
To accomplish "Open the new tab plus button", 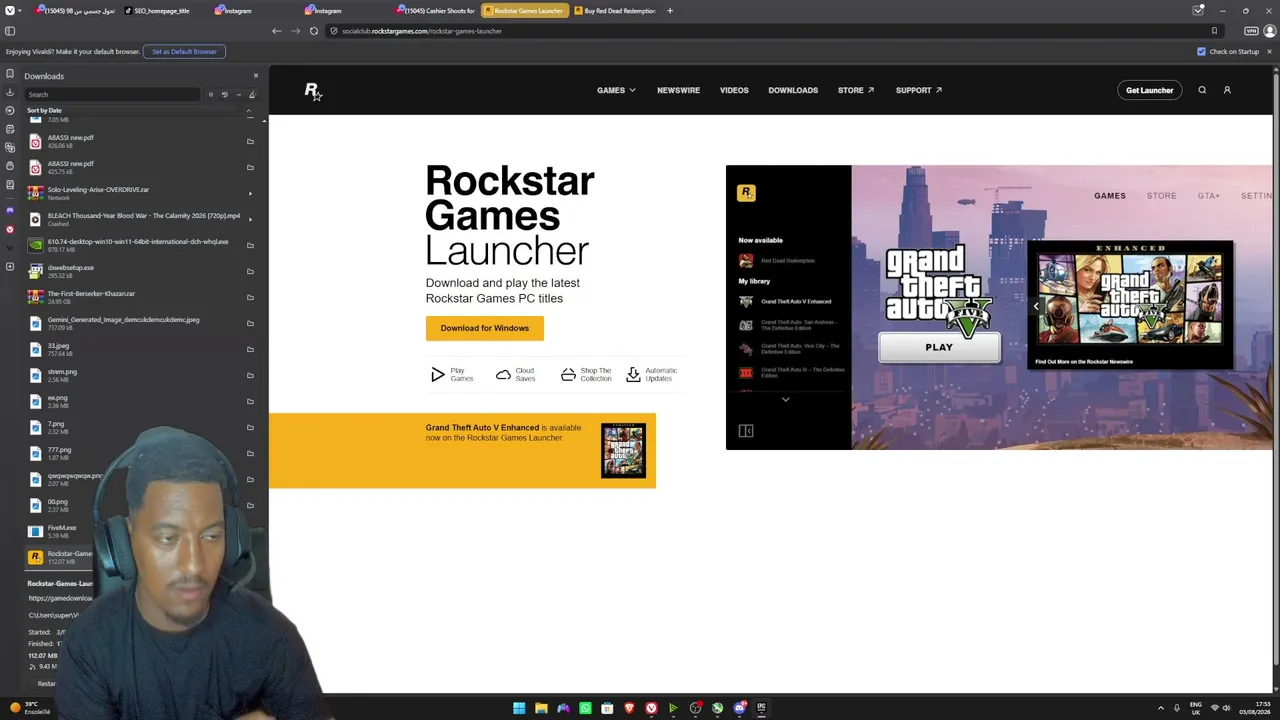I will [x=670, y=11].
